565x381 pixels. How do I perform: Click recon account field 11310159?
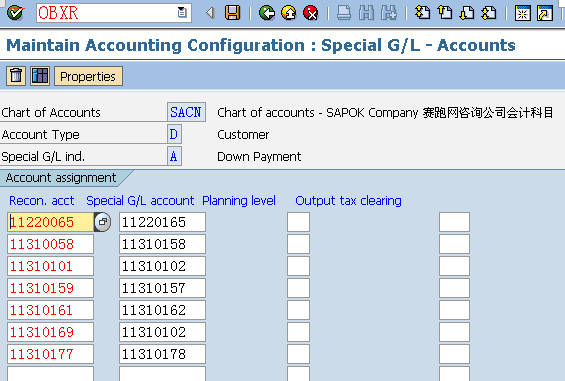click(x=50, y=288)
